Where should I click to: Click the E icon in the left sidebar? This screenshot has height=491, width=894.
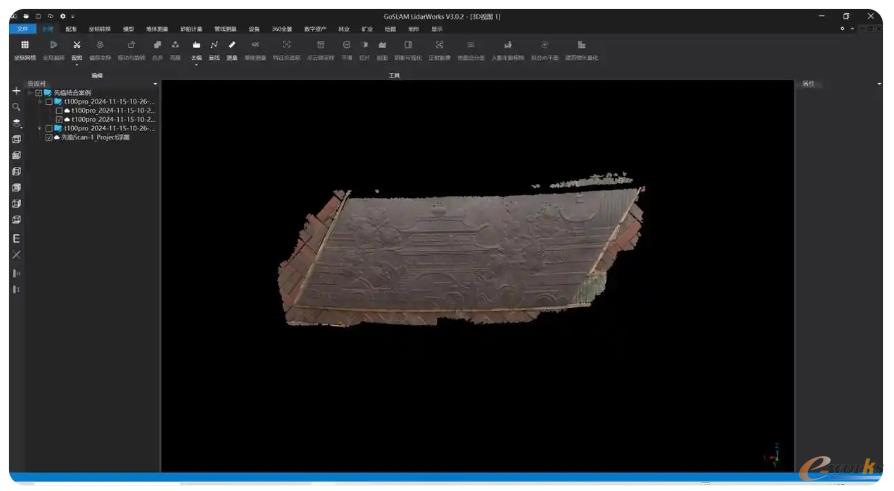pyautogui.click(x=16, y=238)
